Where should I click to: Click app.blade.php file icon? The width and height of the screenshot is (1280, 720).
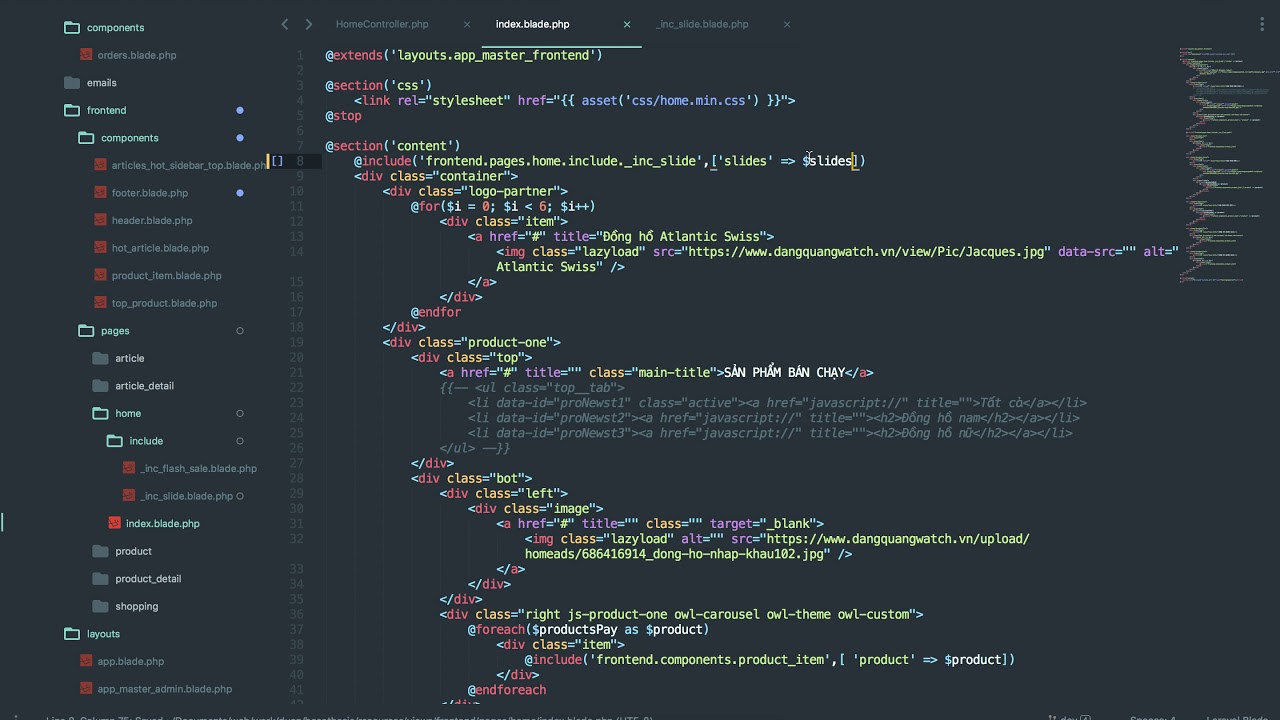(x=87, y=661)
